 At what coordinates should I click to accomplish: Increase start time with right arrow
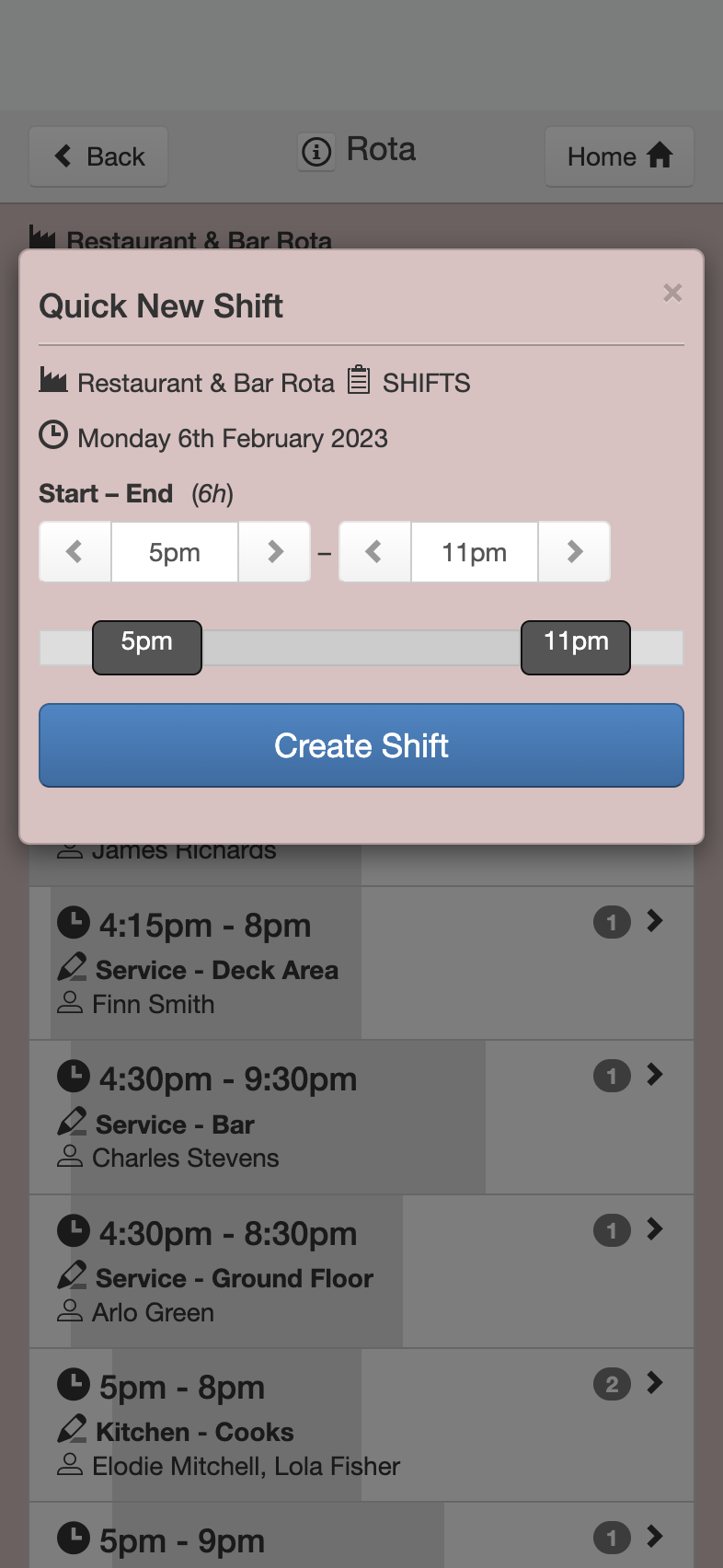274,552
